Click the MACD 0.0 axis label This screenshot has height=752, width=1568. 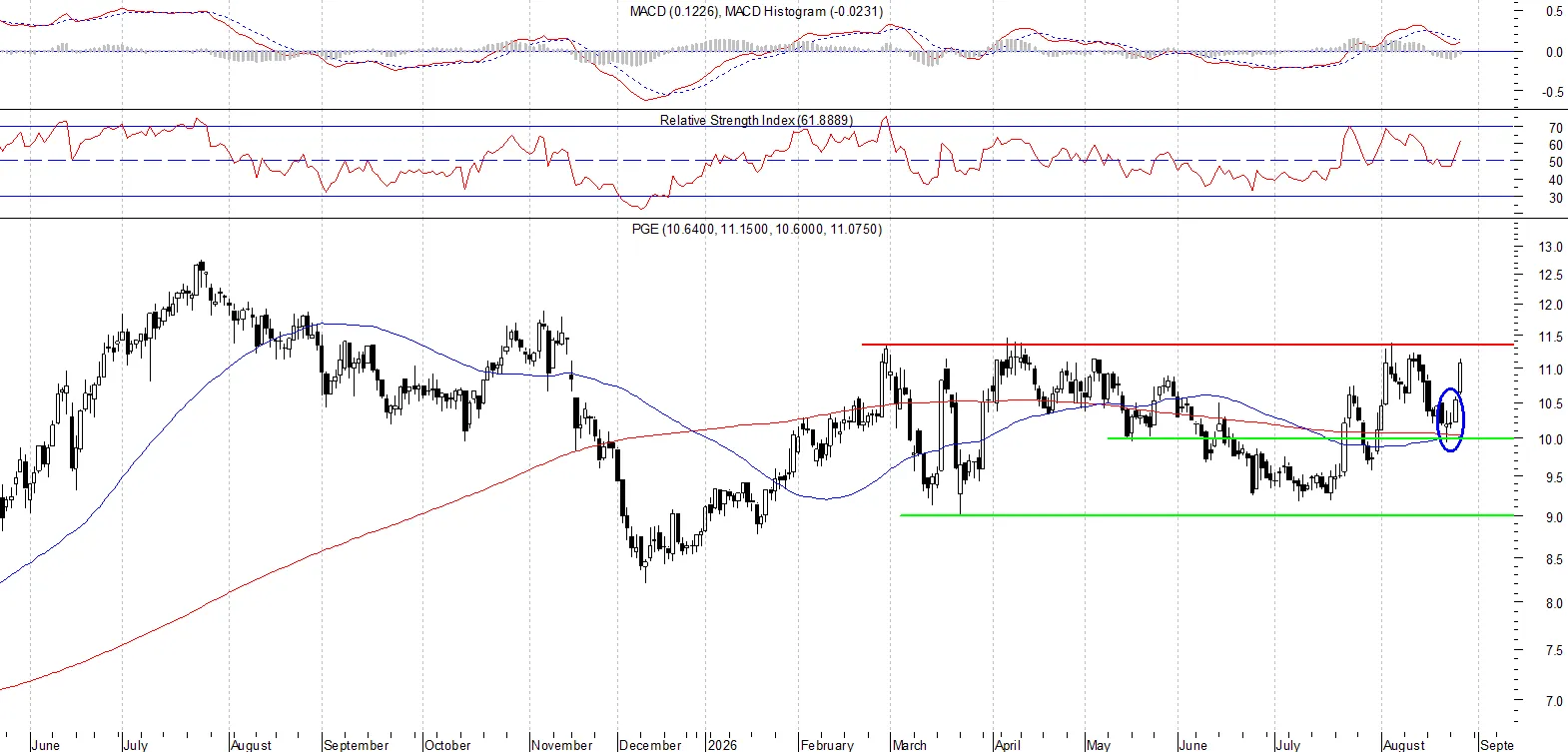coord(1555,53)
